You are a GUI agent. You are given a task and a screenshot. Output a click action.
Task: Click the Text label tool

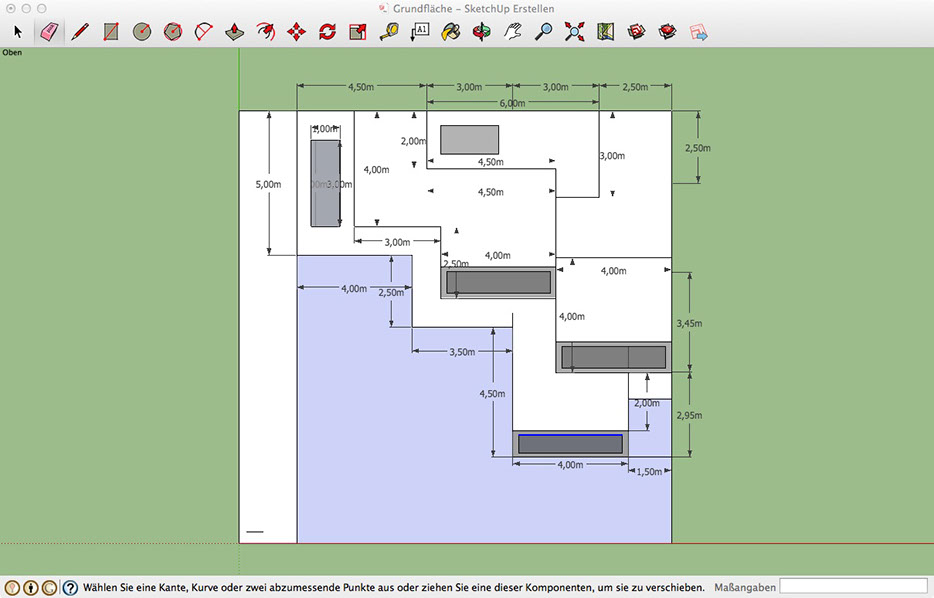click(420, 32)
